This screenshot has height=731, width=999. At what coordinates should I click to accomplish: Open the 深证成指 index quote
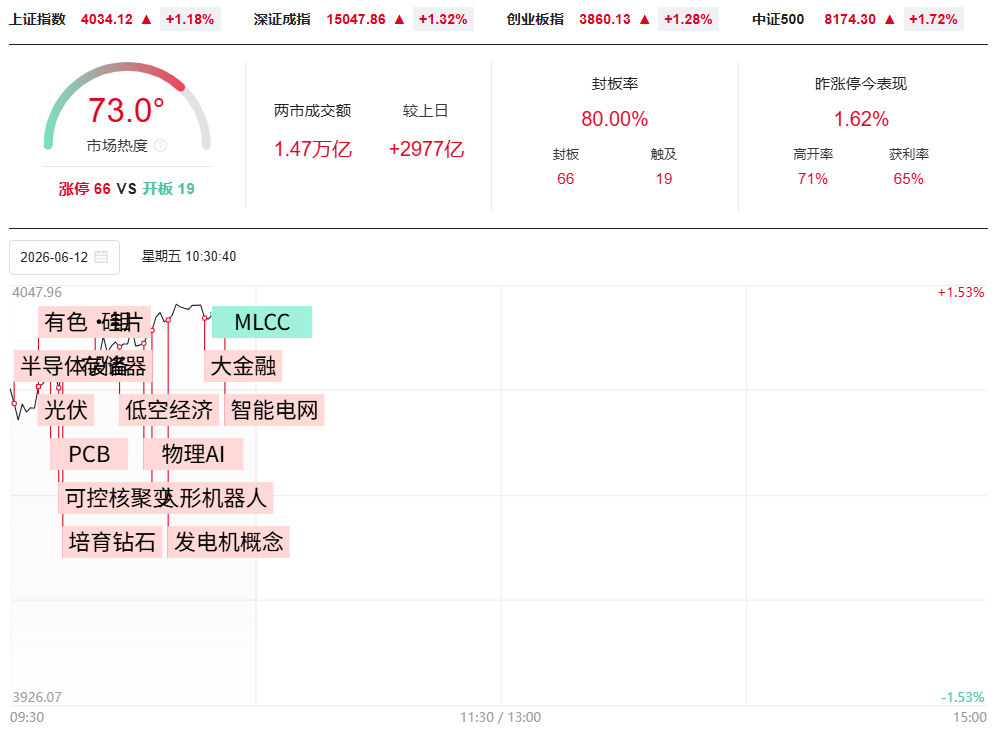[282, 19]
